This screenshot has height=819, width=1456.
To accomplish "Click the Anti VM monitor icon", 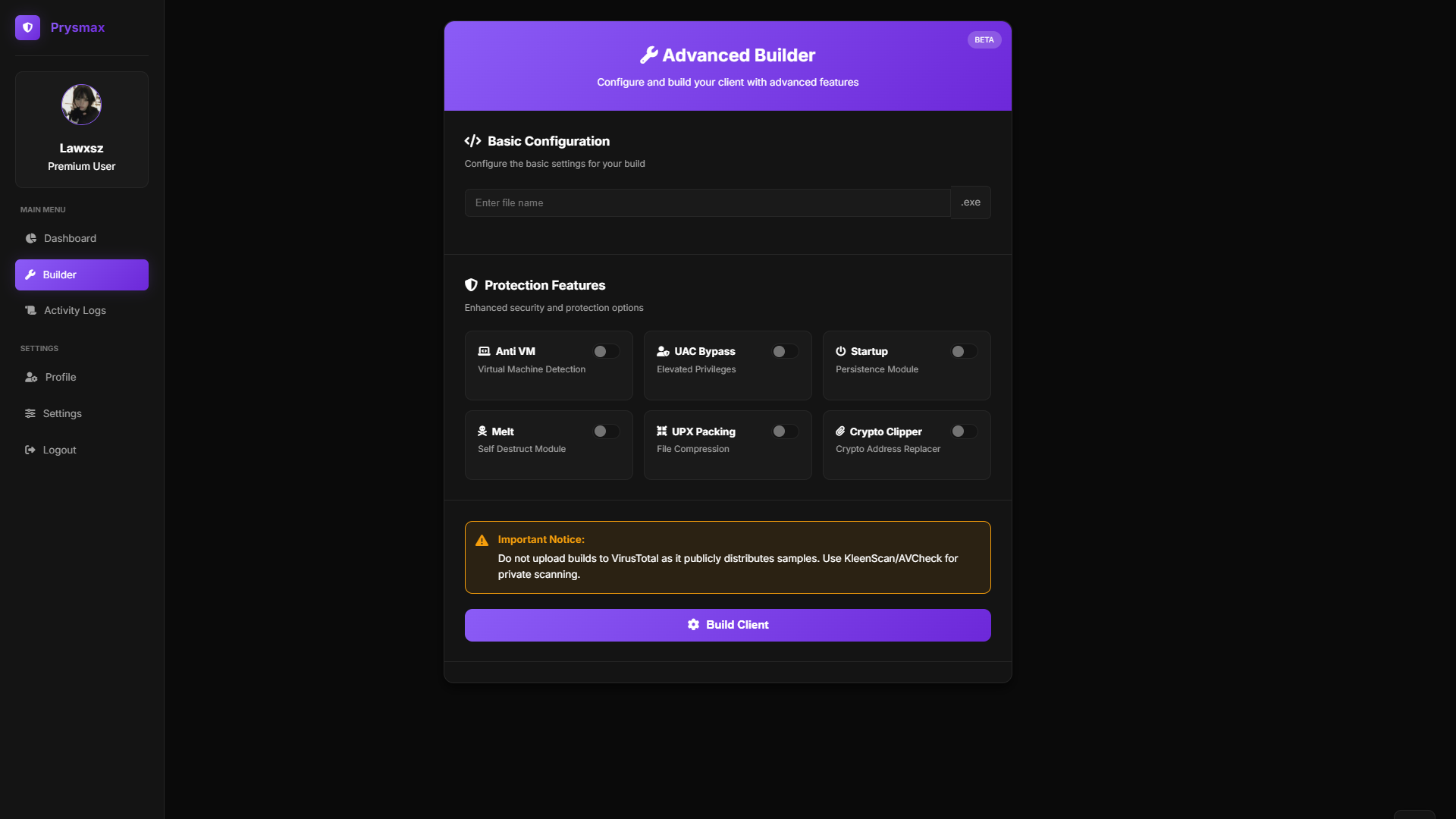I will tap(484, 351).
